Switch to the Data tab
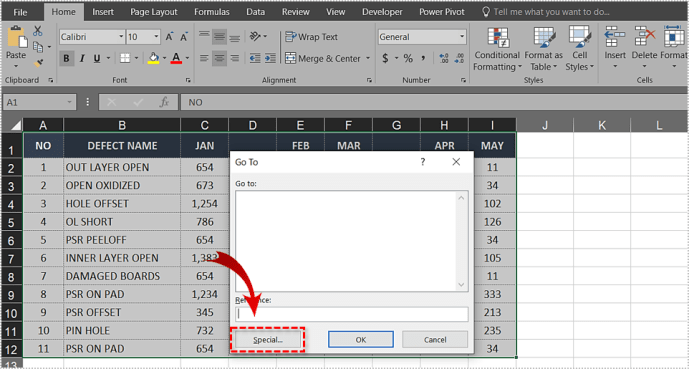This screenshot has height=369, width=689. tap(255, 12)
